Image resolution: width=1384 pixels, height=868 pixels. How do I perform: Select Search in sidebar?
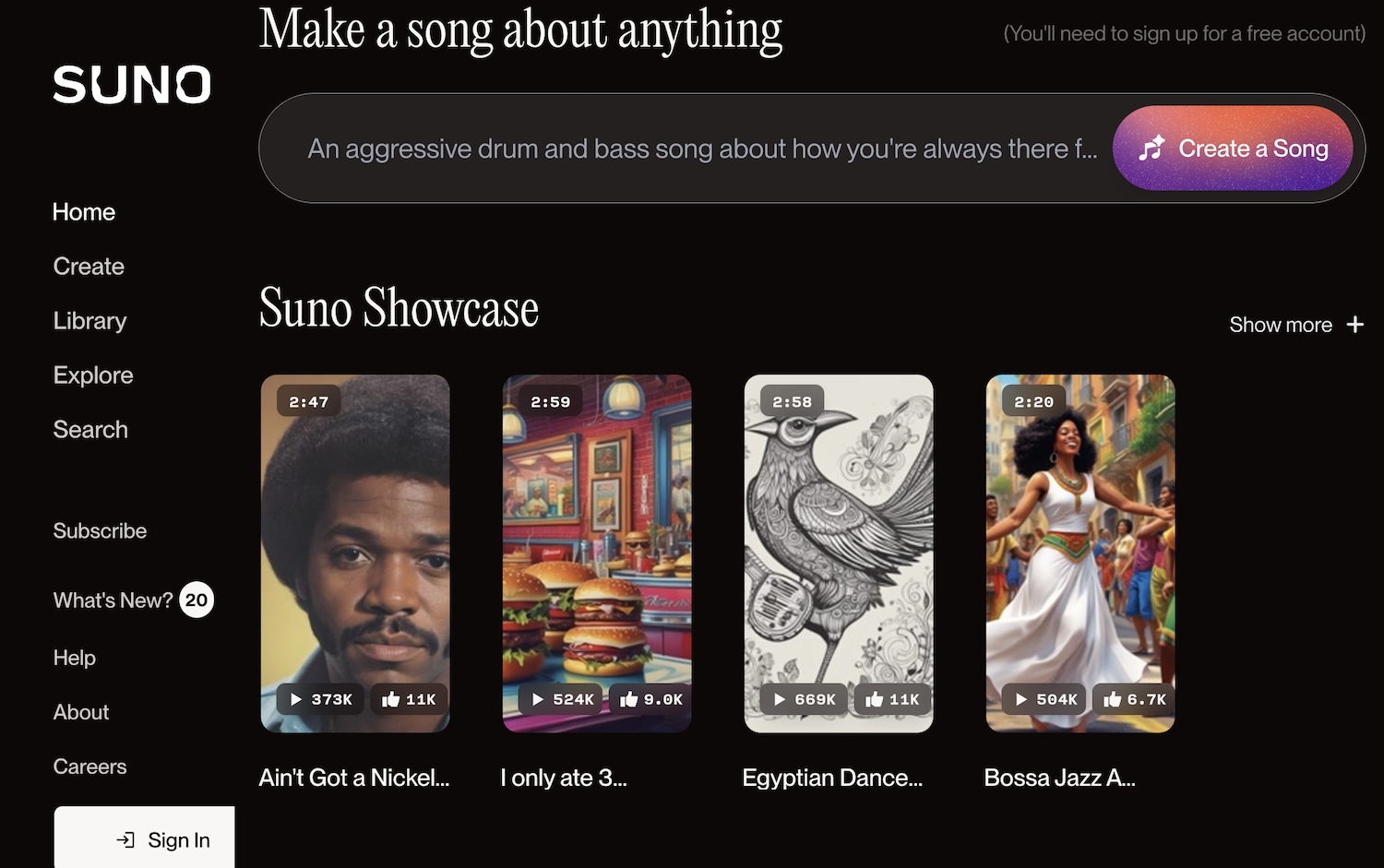[x=90, y=430]
